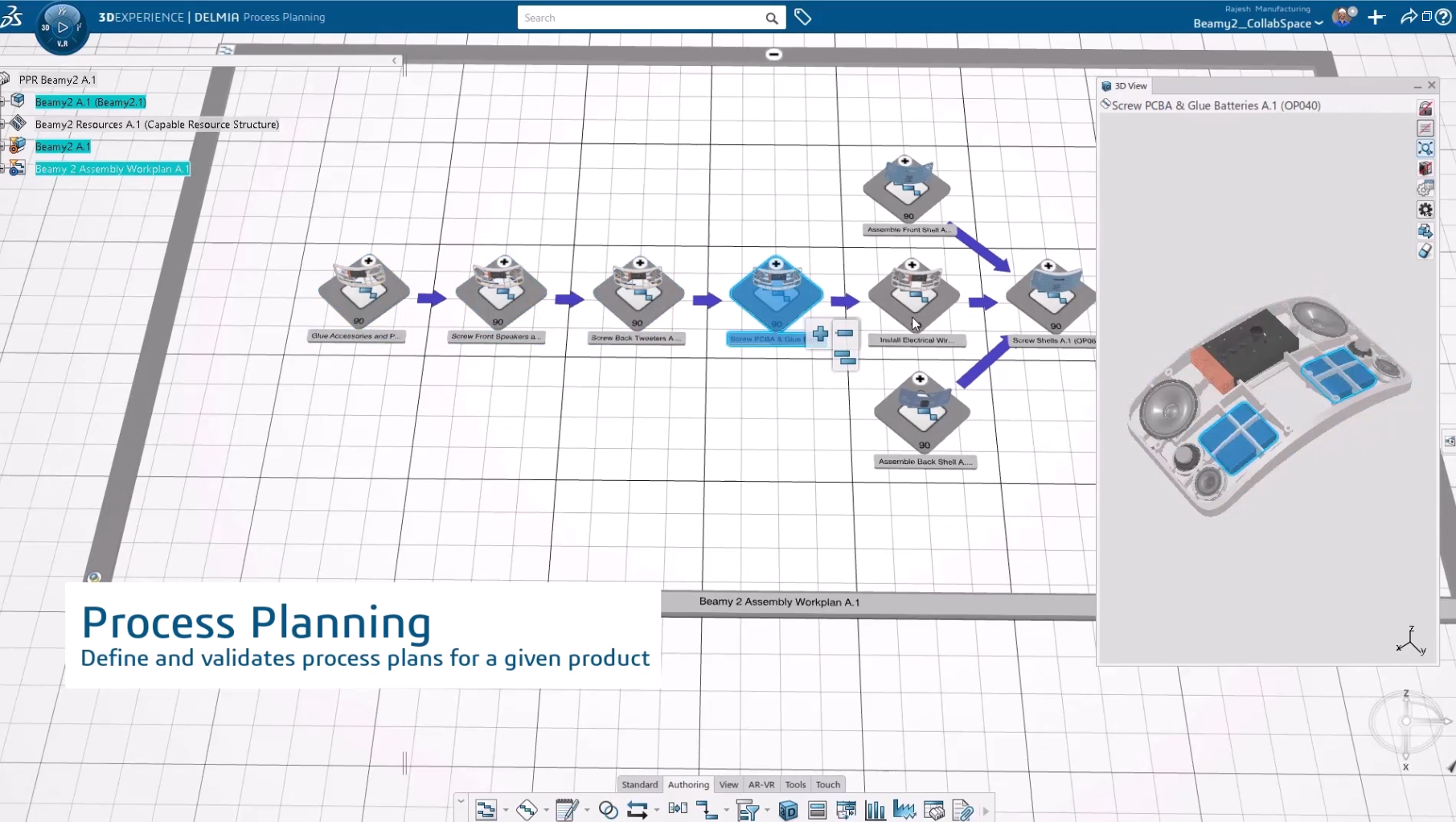Screen dimensions: 1456x822
Task: Select Beamy 2 Assembly Workplan A.1 tree item
Action: (x=112, y=169)
